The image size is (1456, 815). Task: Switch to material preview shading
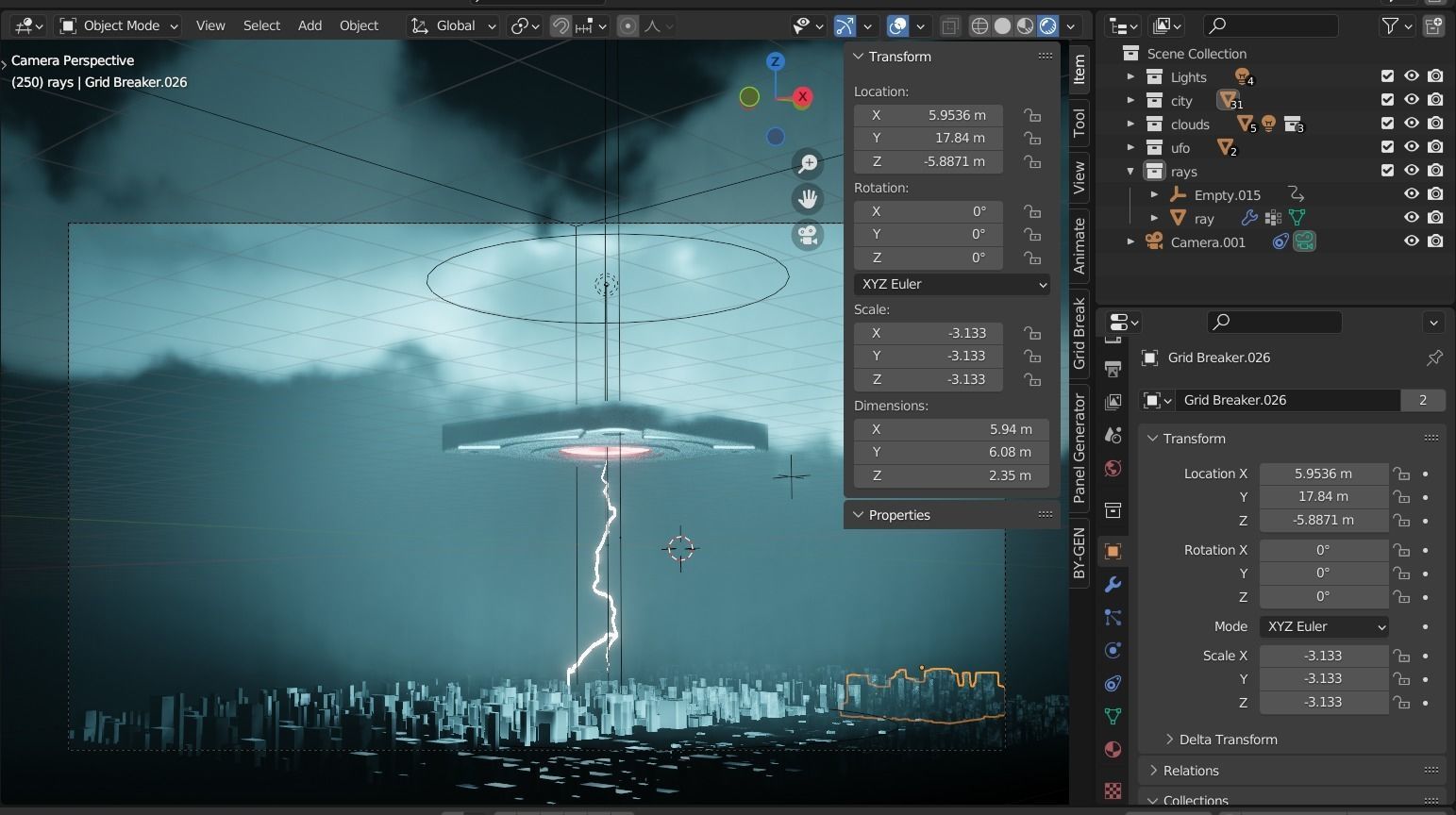(1026, 25)
